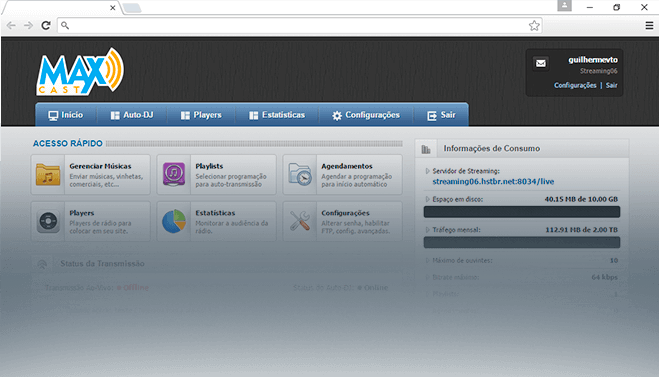
Task: Open Gerenciar Músicas quick access title
Action: pos(100,166)
